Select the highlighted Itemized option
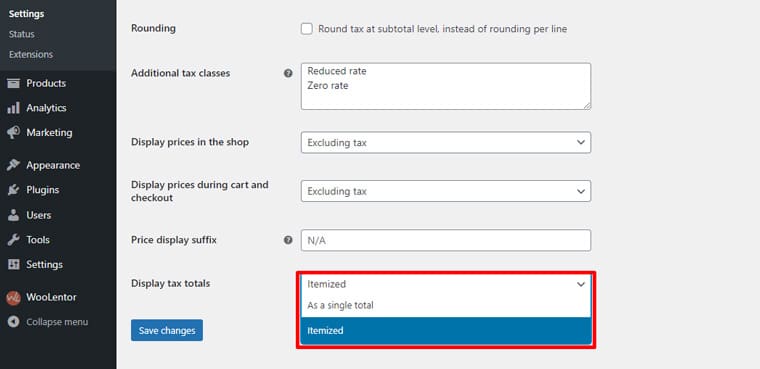Image resolution: width=760 pixels, height=369 pixels. tap(446, 331)
